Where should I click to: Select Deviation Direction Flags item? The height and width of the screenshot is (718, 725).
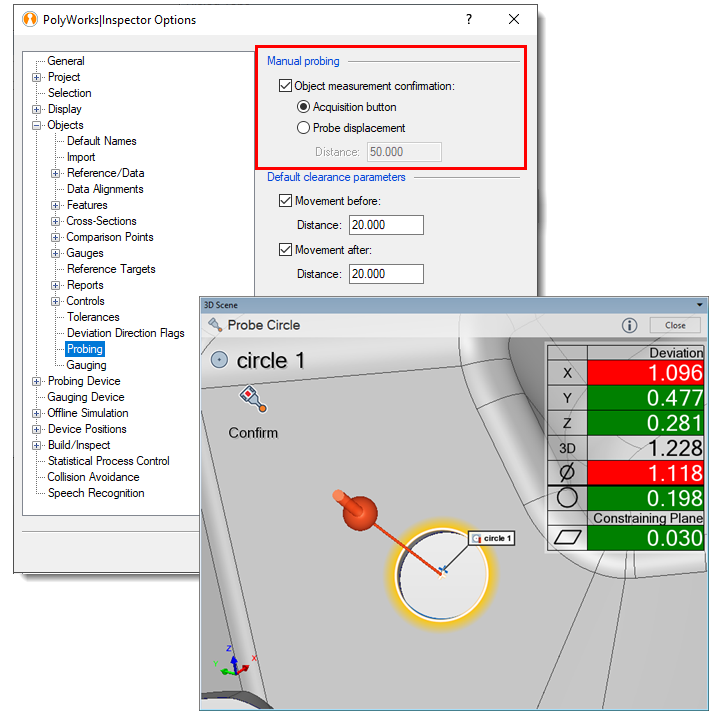(x=125, y=333)
